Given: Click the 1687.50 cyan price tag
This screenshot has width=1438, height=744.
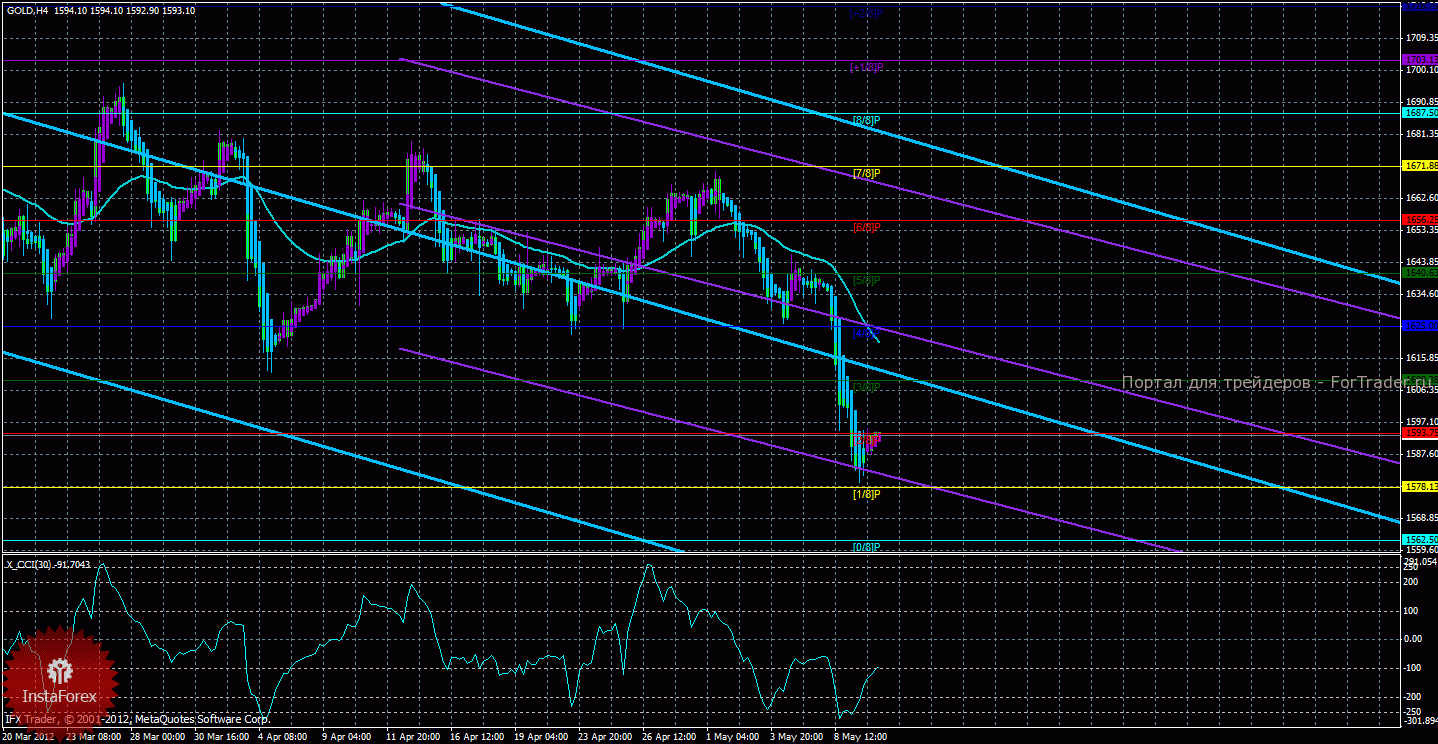Looking at the screenshot, I should coord(1419,113).
